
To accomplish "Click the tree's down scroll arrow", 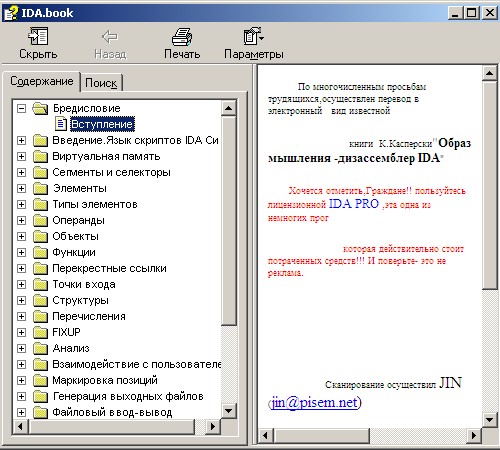I will tap(229, 411).
